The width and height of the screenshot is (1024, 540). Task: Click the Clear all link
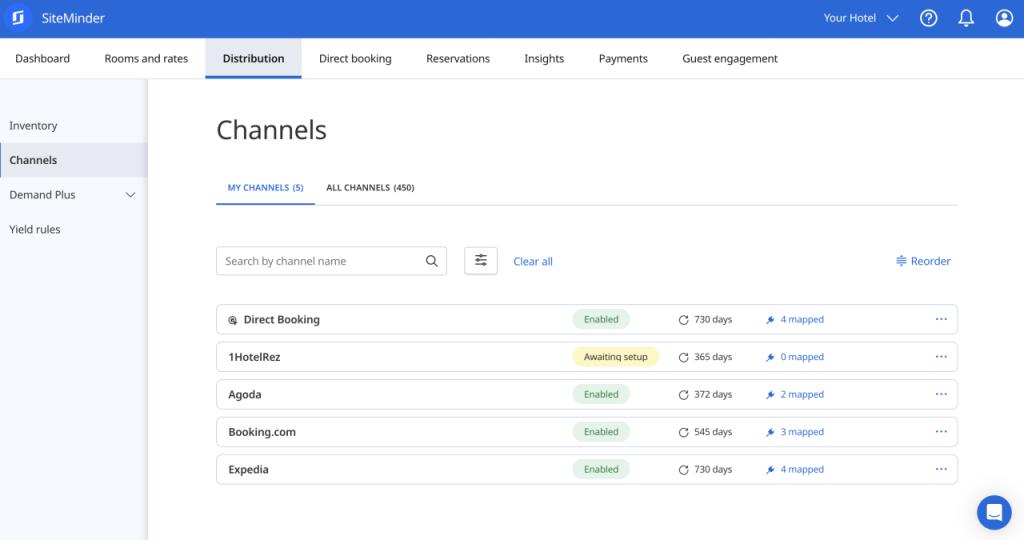(532, 262)
